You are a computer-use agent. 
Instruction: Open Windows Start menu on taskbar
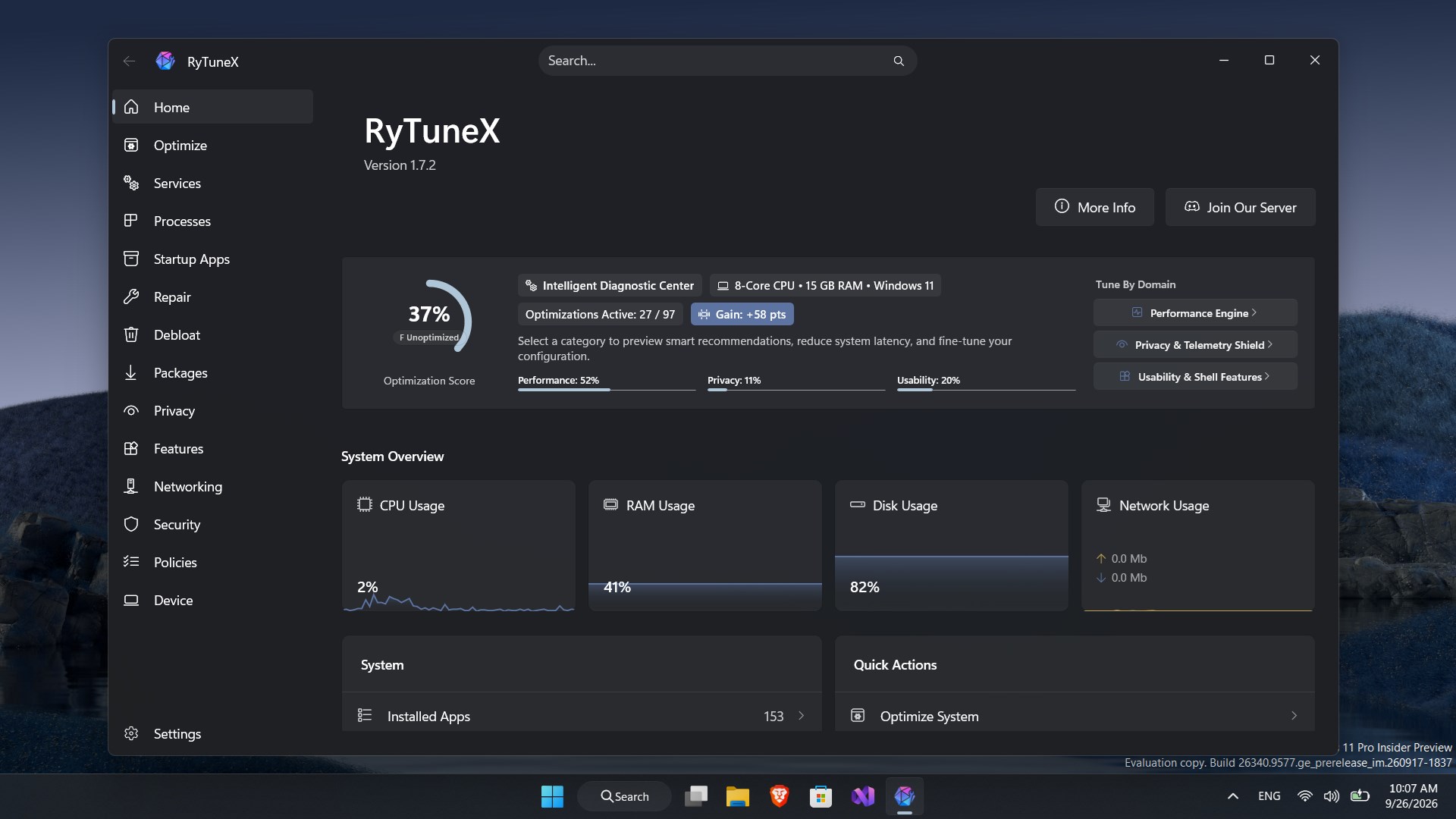pyautogui.click(x=552, y=796)
